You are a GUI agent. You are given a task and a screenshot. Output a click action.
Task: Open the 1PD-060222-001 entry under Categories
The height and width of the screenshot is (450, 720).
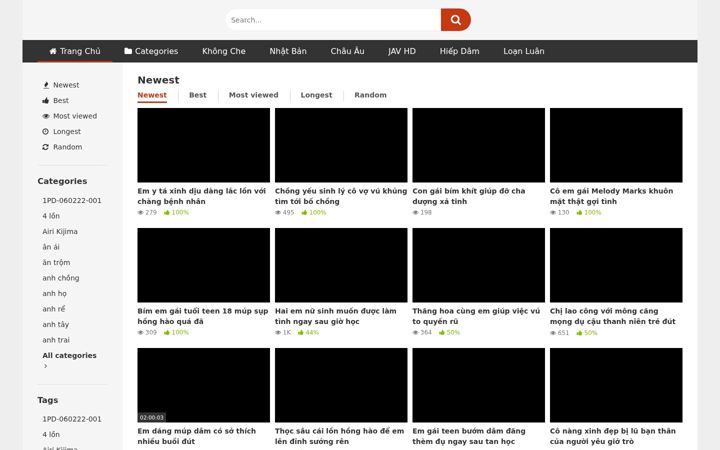tap(72, 201)
